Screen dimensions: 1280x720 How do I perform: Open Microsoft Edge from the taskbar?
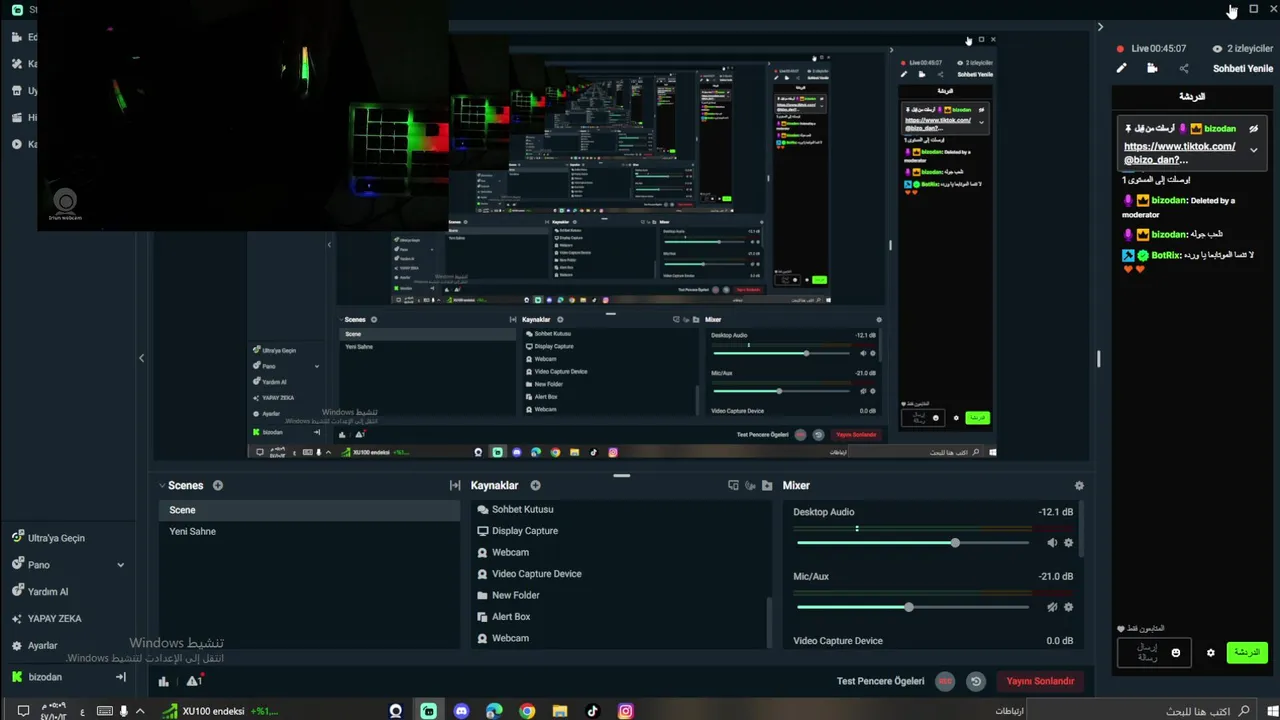point(494,711)
